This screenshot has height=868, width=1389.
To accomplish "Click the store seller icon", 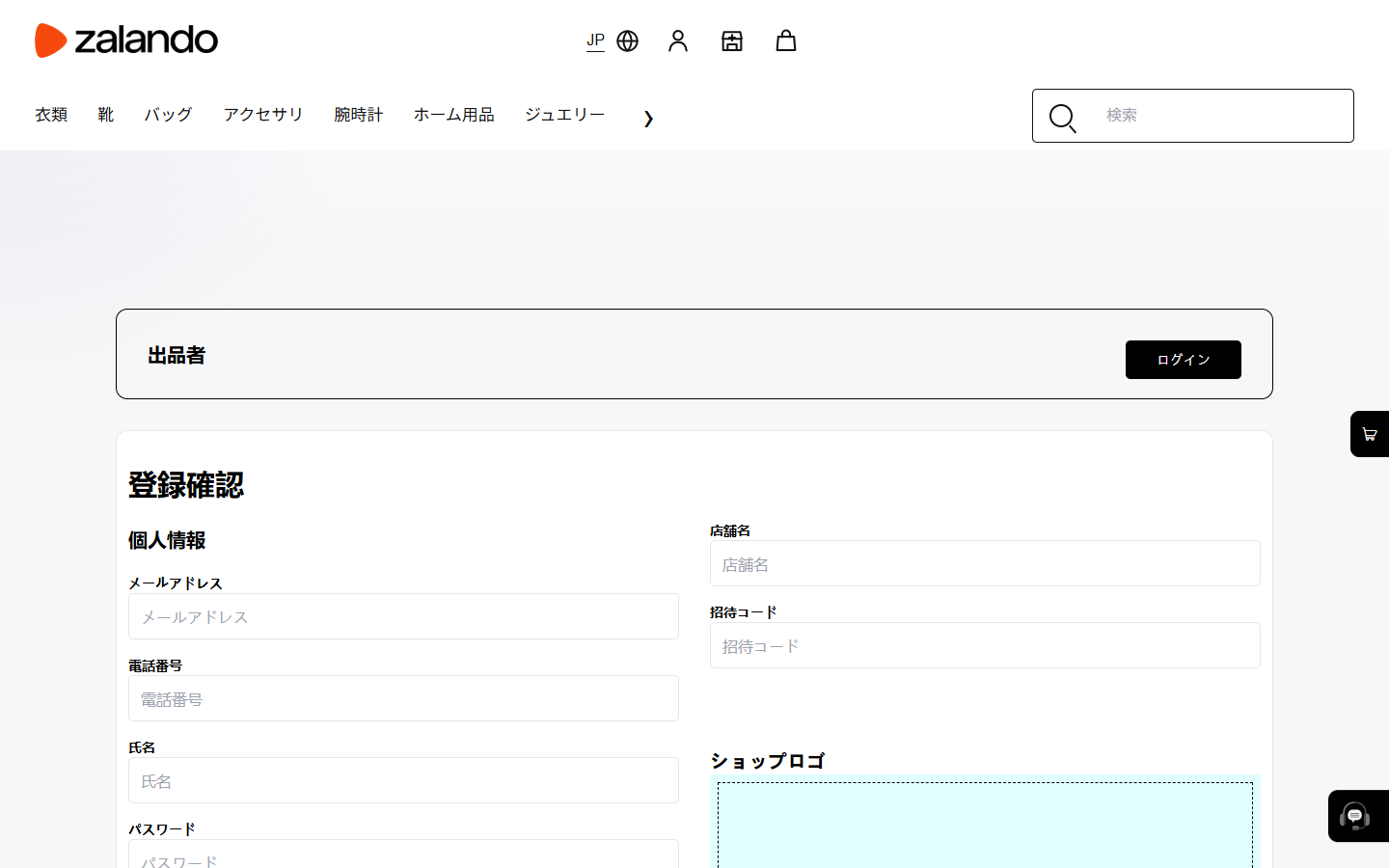I will [x=732, y=41].
